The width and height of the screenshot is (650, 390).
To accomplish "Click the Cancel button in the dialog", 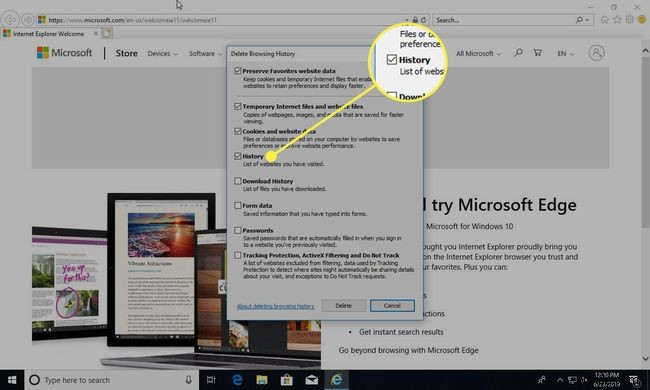I will click(392, 306).
